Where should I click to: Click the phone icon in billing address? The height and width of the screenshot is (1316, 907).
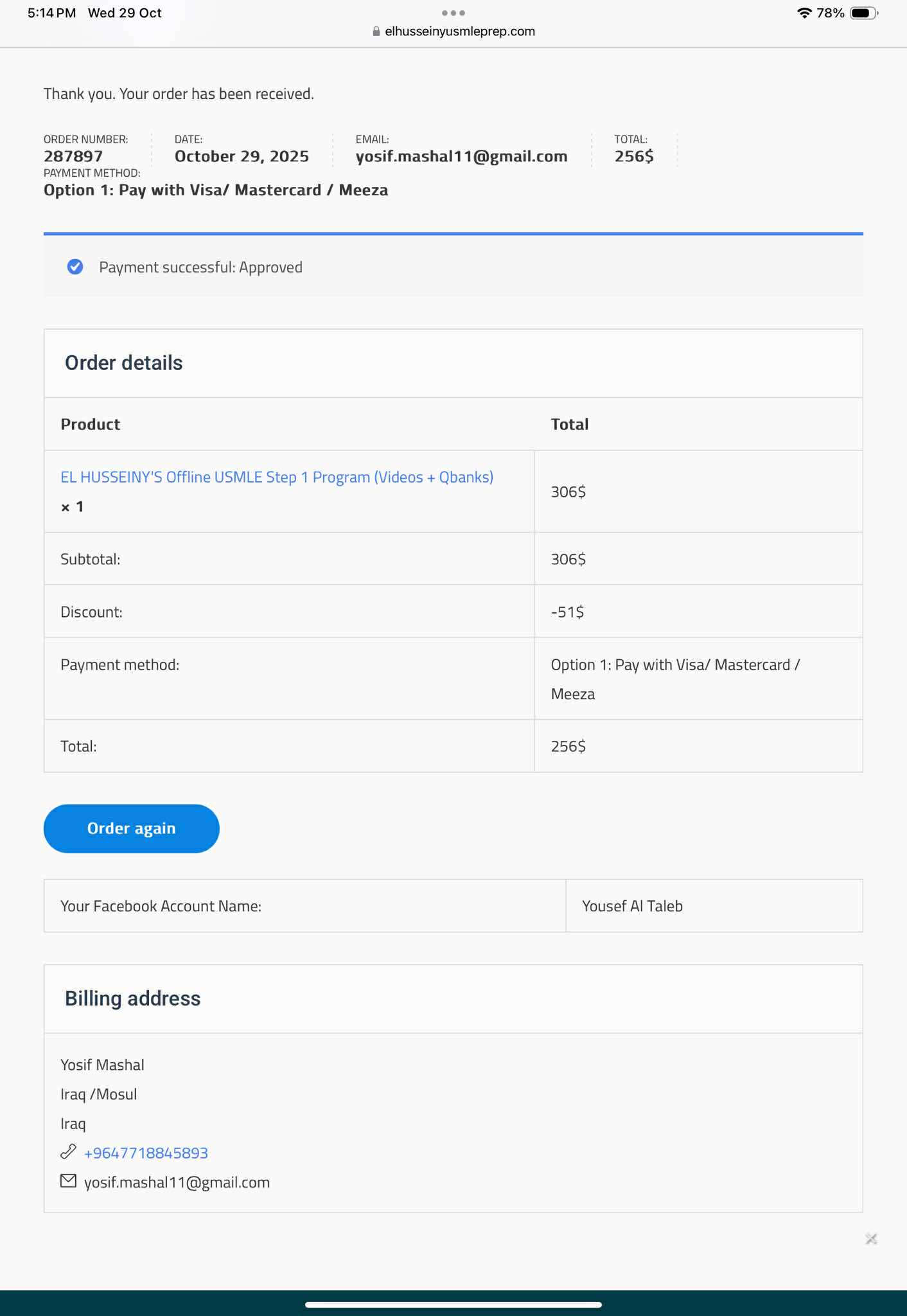point(68,1152)
